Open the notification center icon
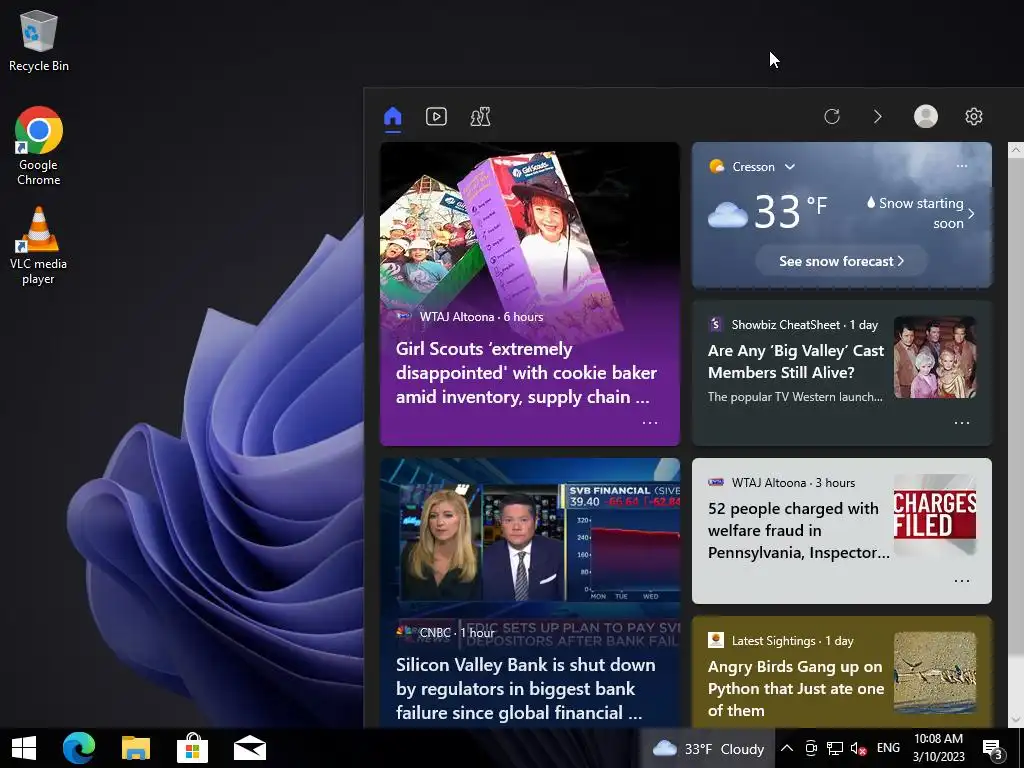This screenshot has height=768, width=1024. coord(993,749)
